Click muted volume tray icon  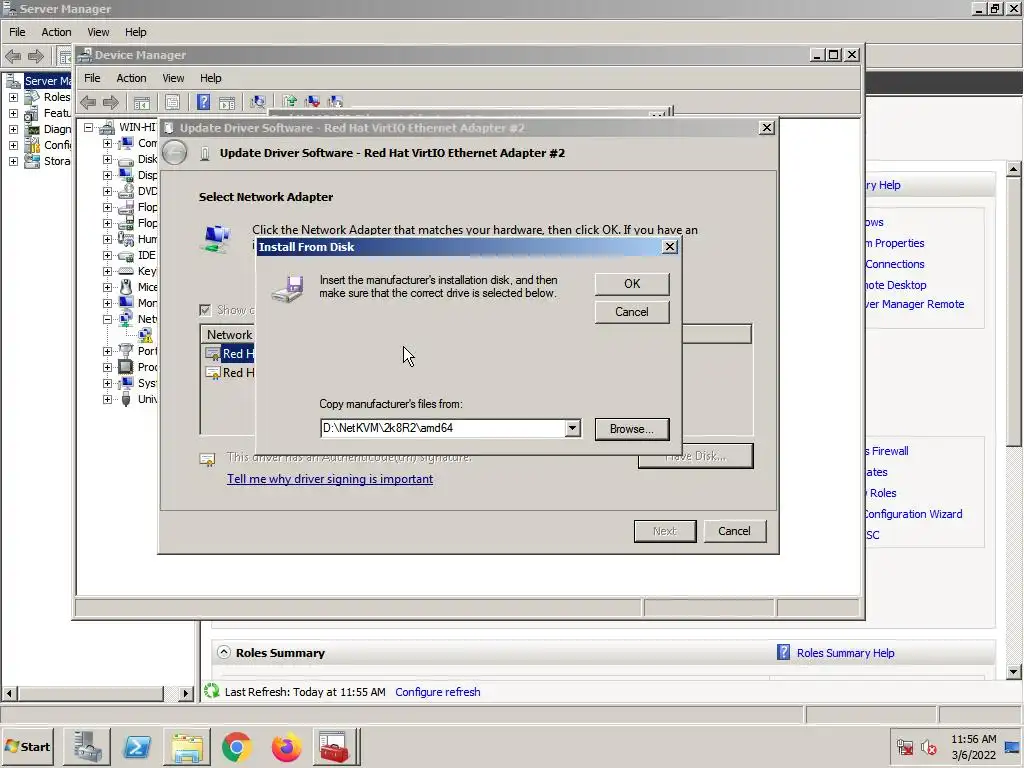pos(928,747)
